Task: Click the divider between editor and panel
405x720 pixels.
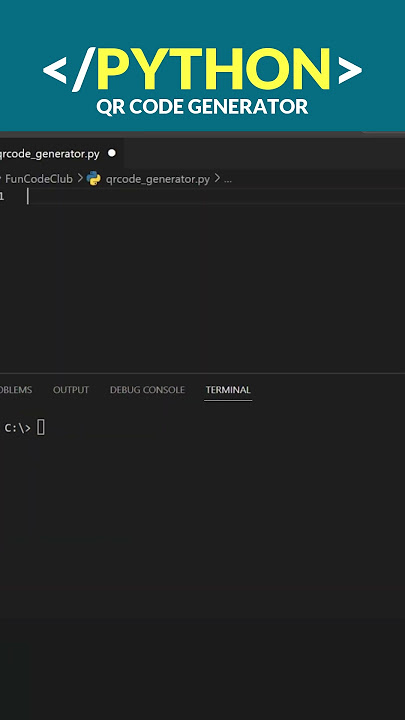Action: tap(202, 373)
